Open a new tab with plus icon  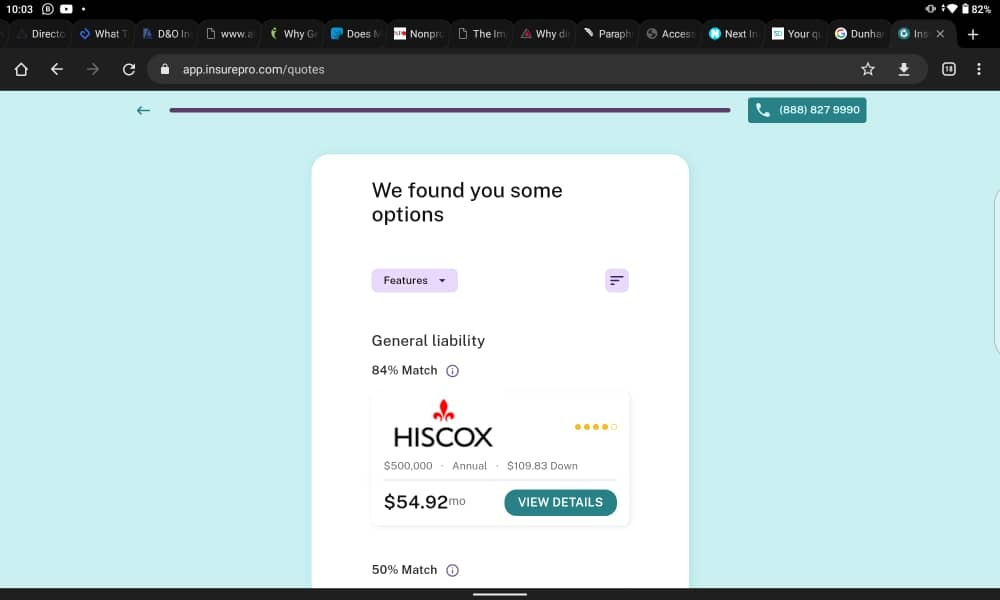973,34
